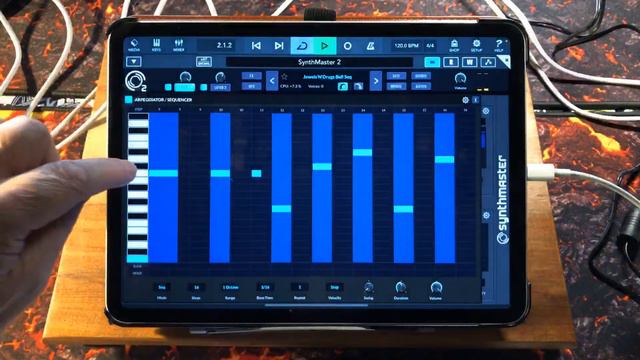This screenshot has height=360, width=640.
Task: Open the Help question mark
Action: [499, 45]
